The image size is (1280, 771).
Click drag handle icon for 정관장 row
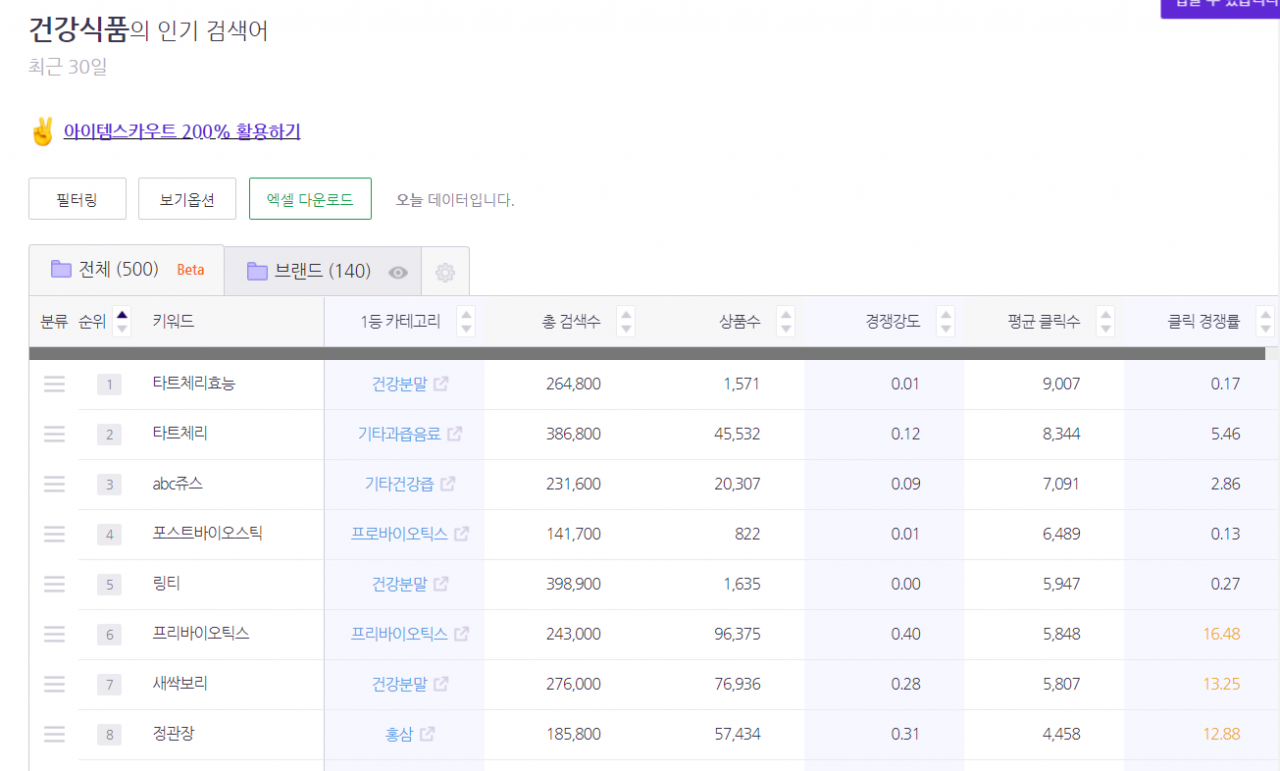pos(54,734)
